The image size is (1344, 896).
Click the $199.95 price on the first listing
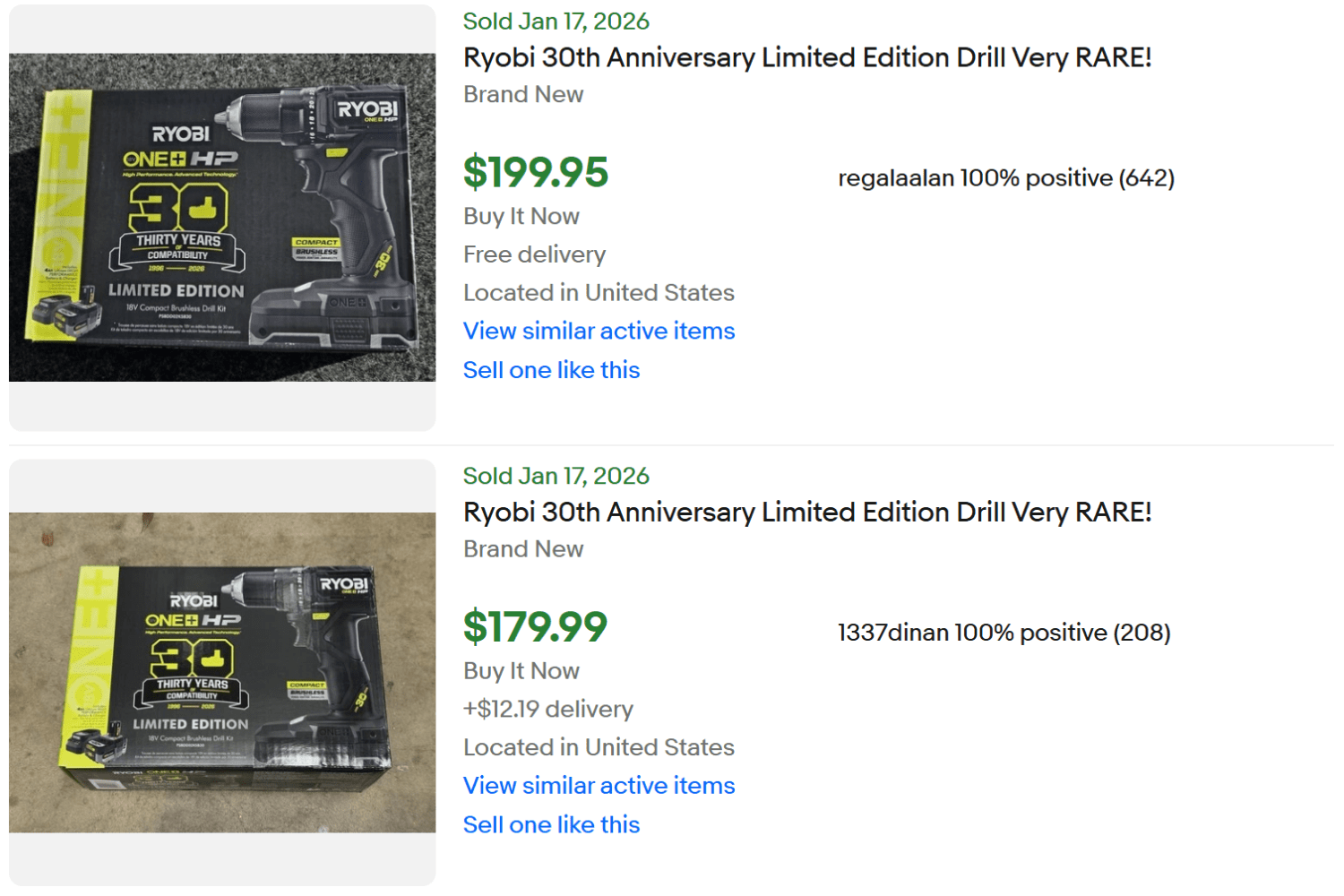coord(535,172)
